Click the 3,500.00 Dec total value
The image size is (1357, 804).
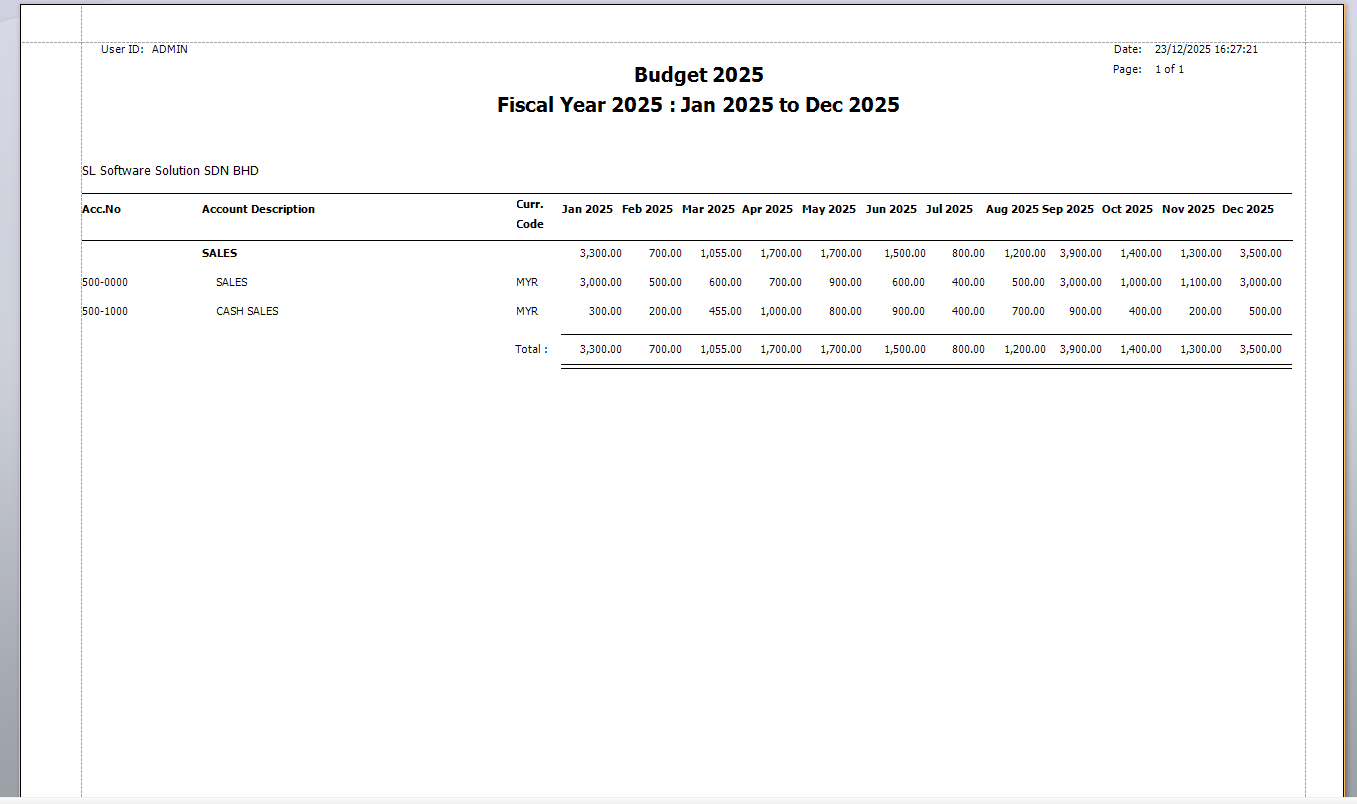pyautogui.click(x=1261, y=349)
